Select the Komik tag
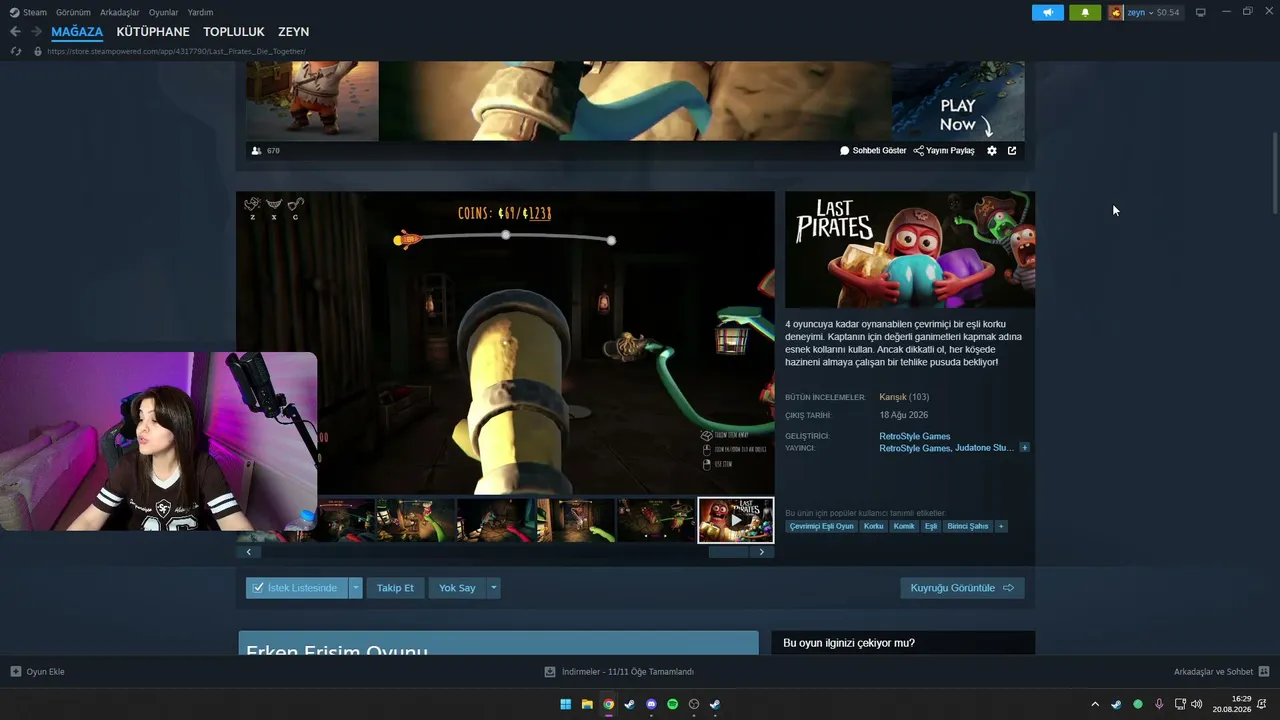The image size is (1280, 720). tap(904, 526)
